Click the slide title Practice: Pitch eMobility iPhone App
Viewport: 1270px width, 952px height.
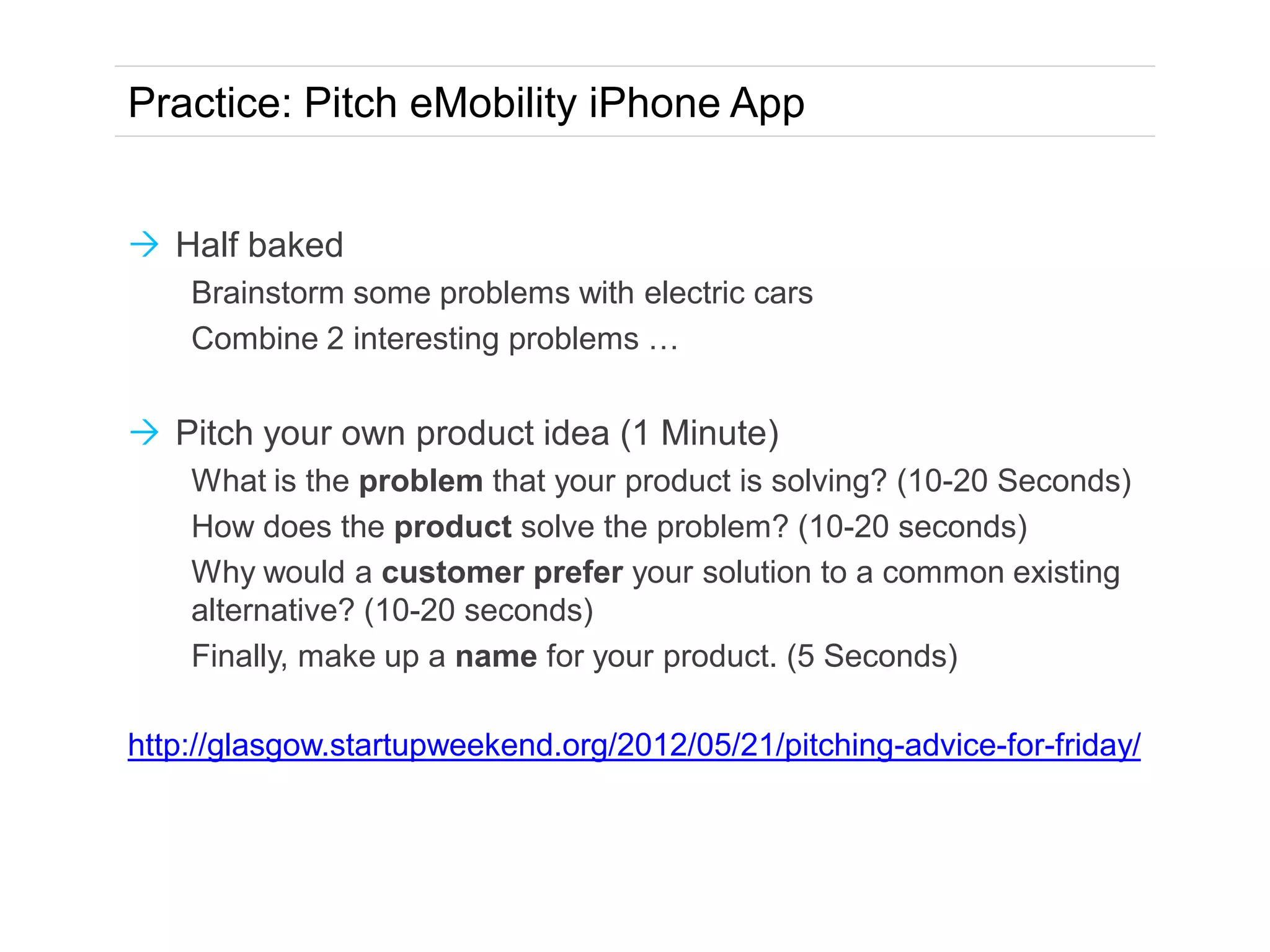point(466,103)
